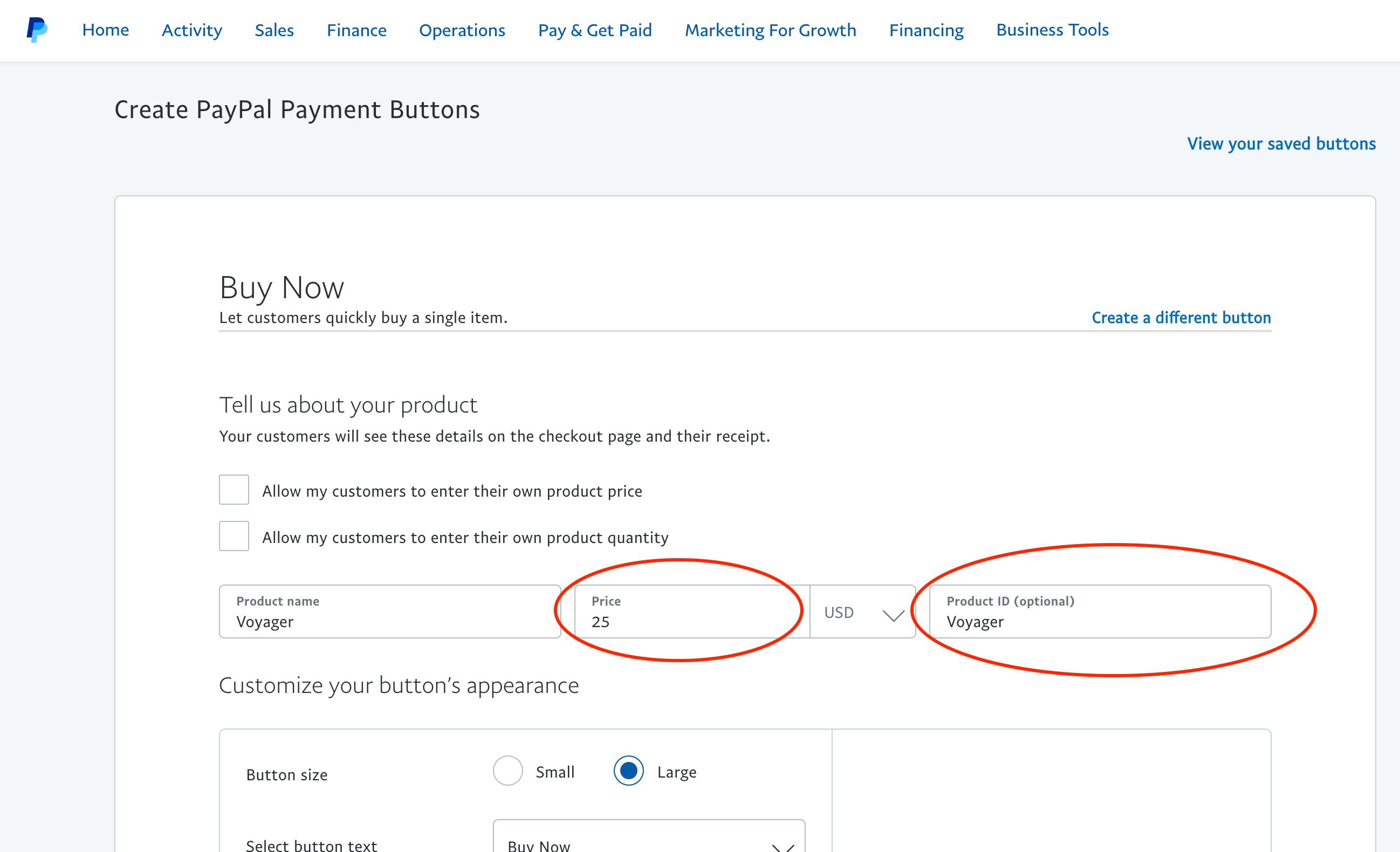Select the Small button size

508,771
